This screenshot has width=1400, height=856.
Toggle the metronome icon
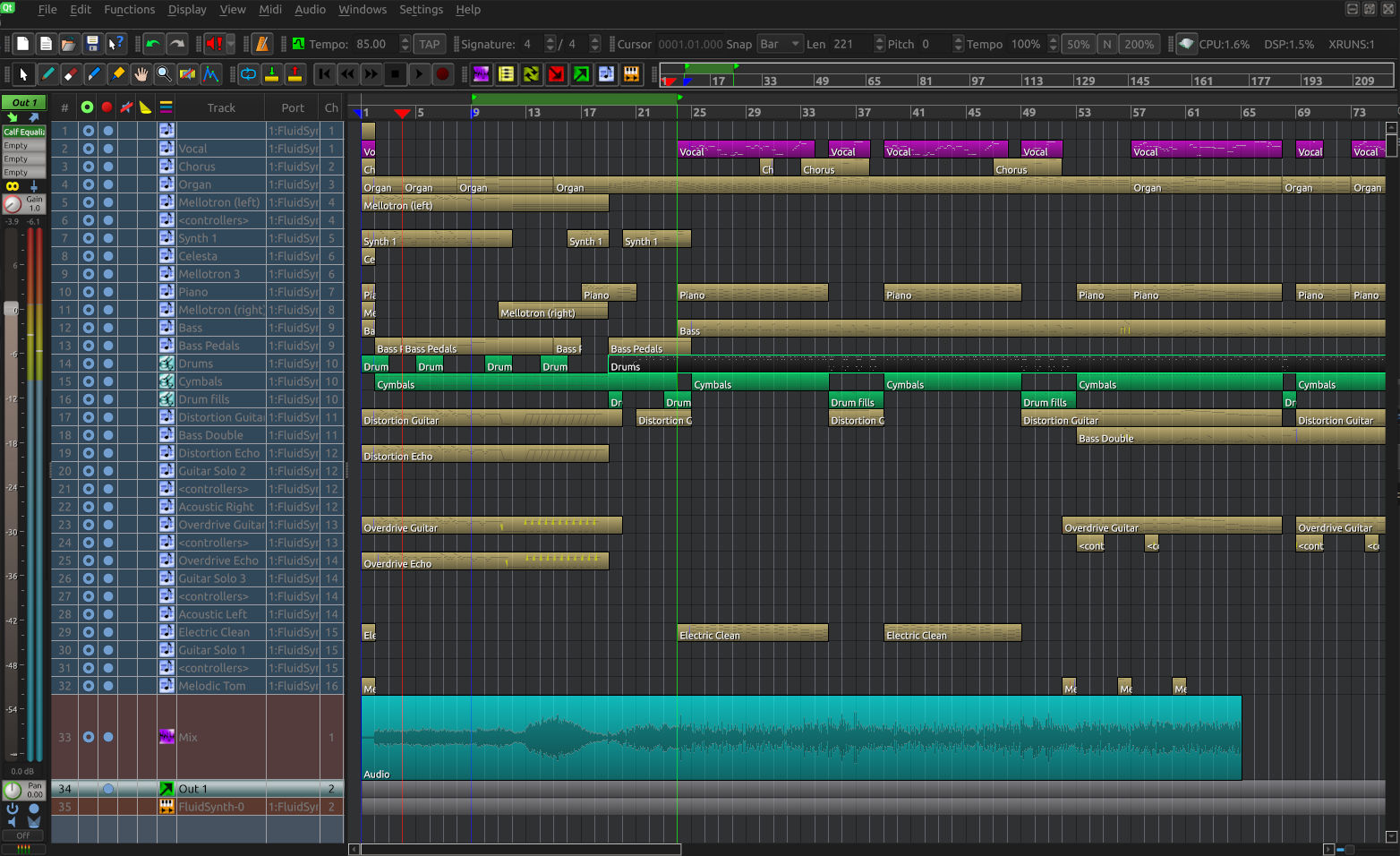(262, 44)
